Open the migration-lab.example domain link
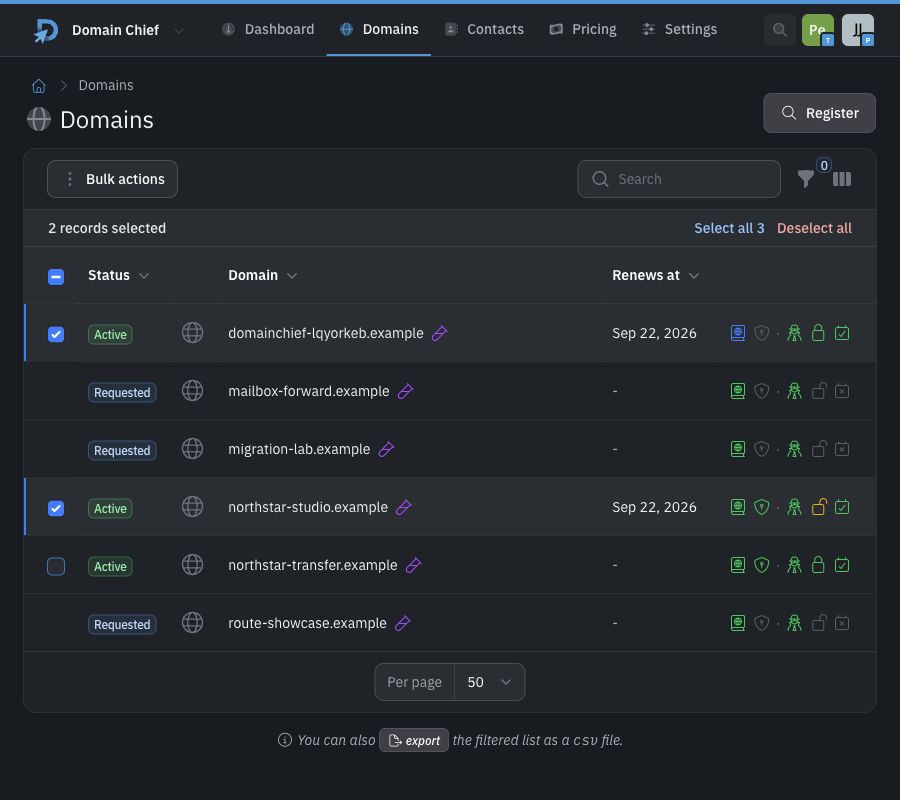 click(299, 449)
